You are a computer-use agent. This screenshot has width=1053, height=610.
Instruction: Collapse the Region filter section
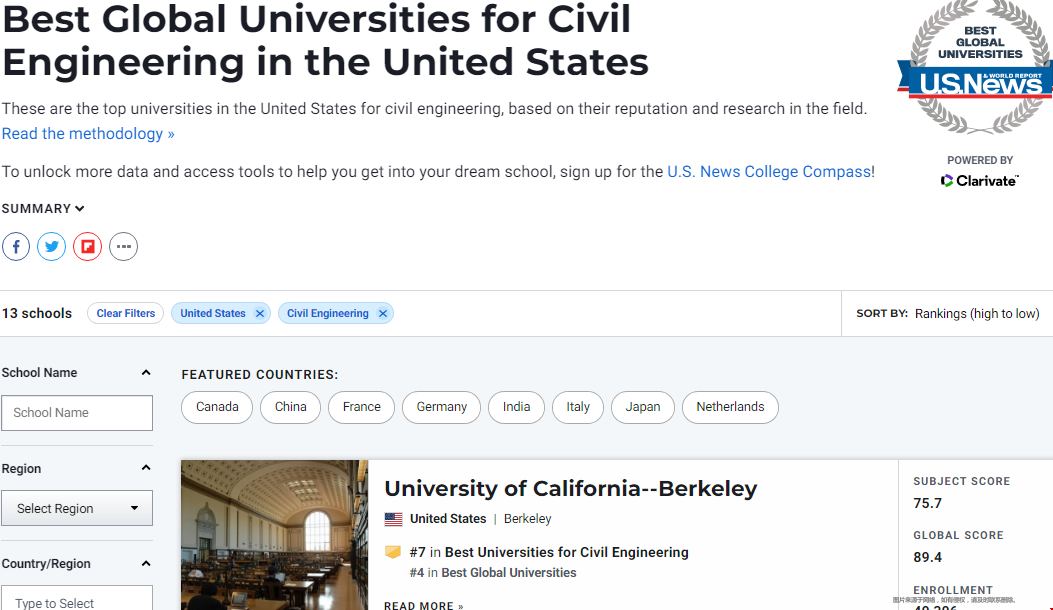[x=146, y=468]
